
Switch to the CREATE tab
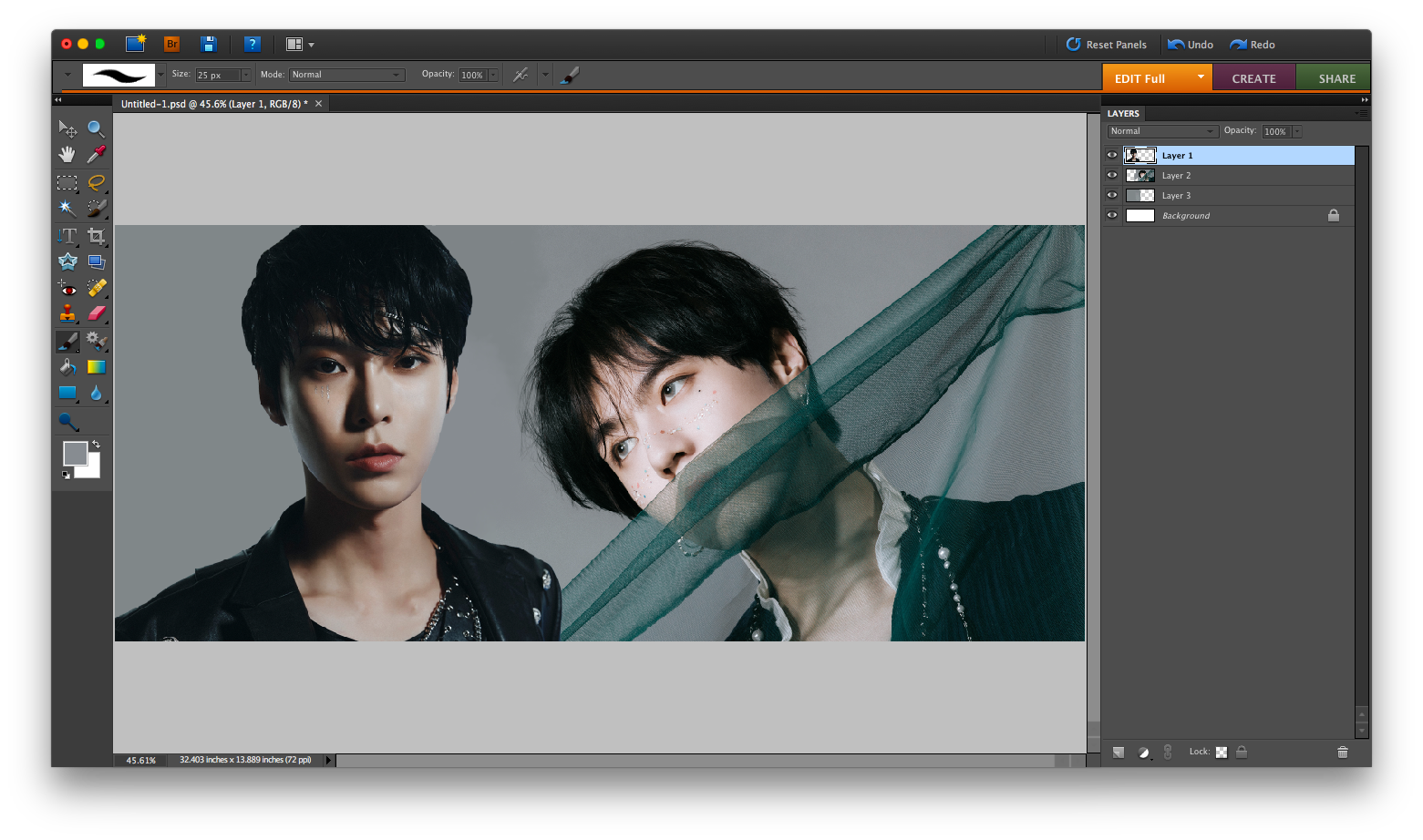[x=1253, y=78]
